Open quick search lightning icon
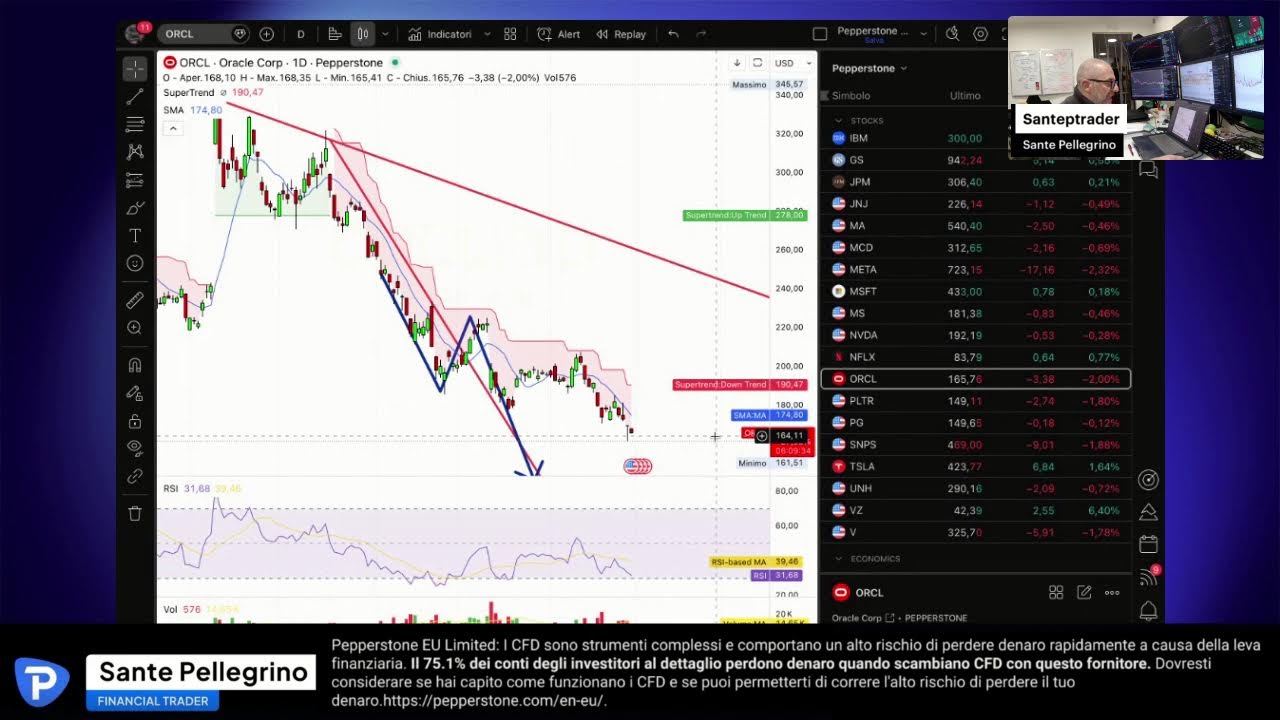Screen dimensions: 1280x720 952,34
